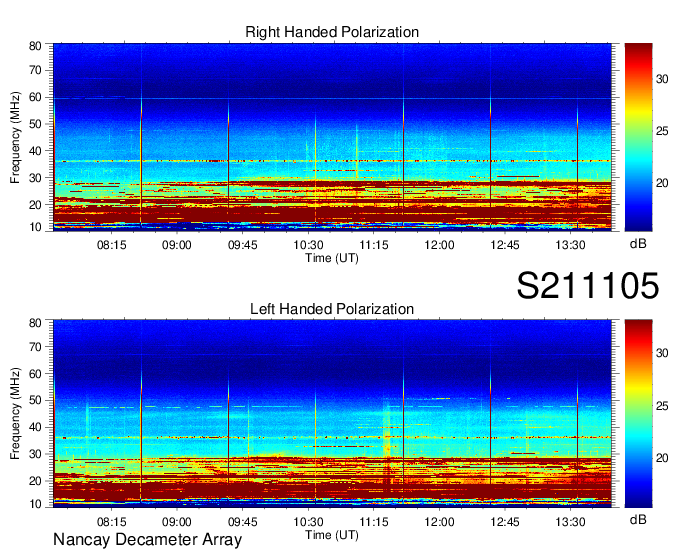Click the Left Handed Polarization title
This screenshot has height=552, width=680.
click(x=332, y=309)
